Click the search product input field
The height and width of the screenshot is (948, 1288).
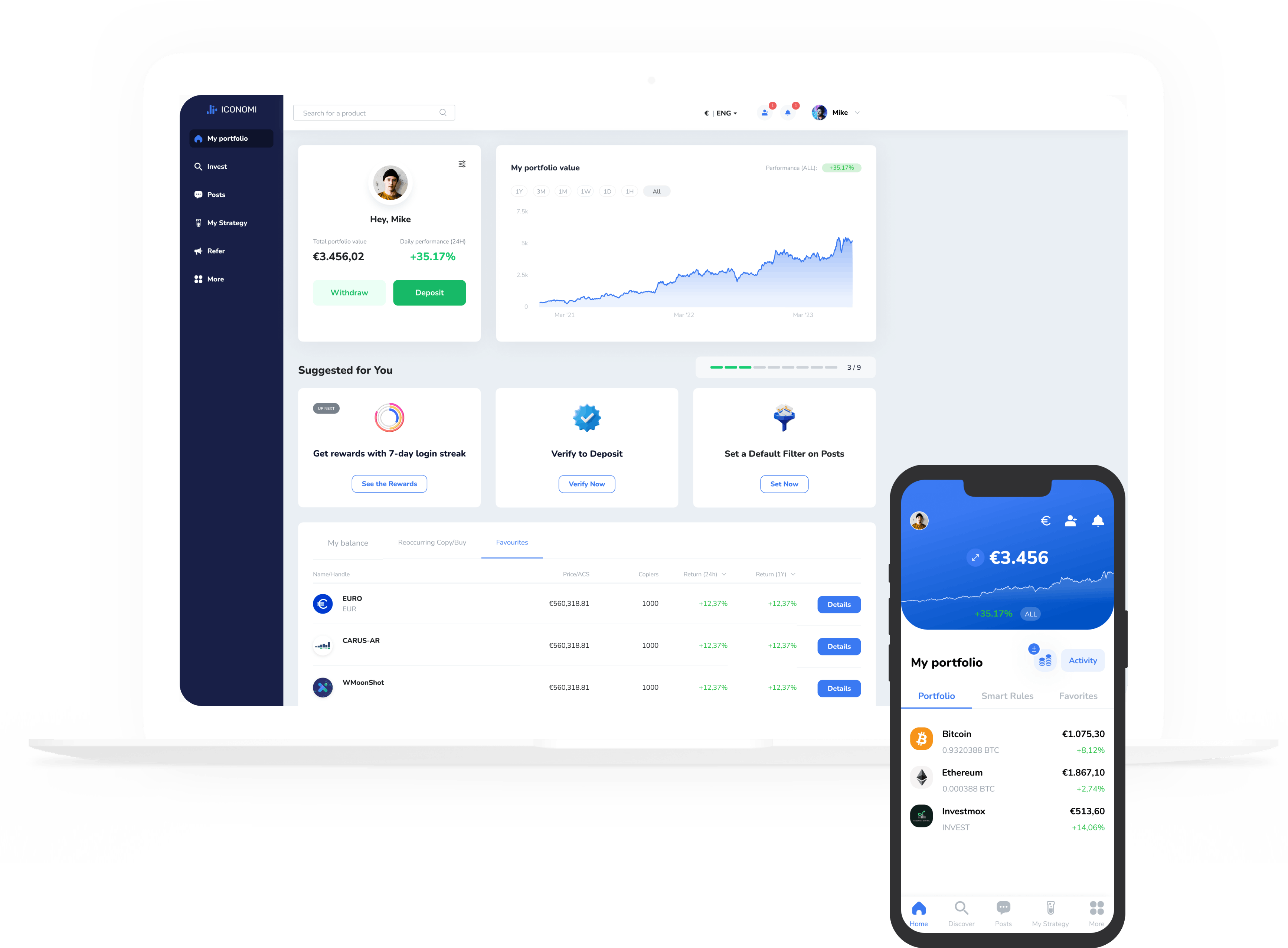[375, 112]
